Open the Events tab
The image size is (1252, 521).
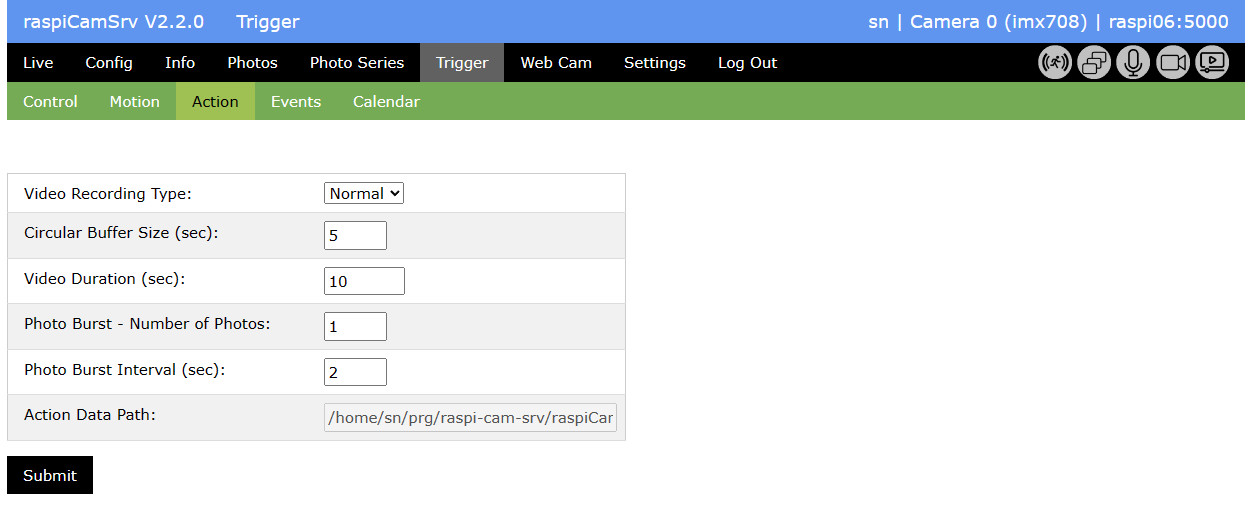point(296,102)
